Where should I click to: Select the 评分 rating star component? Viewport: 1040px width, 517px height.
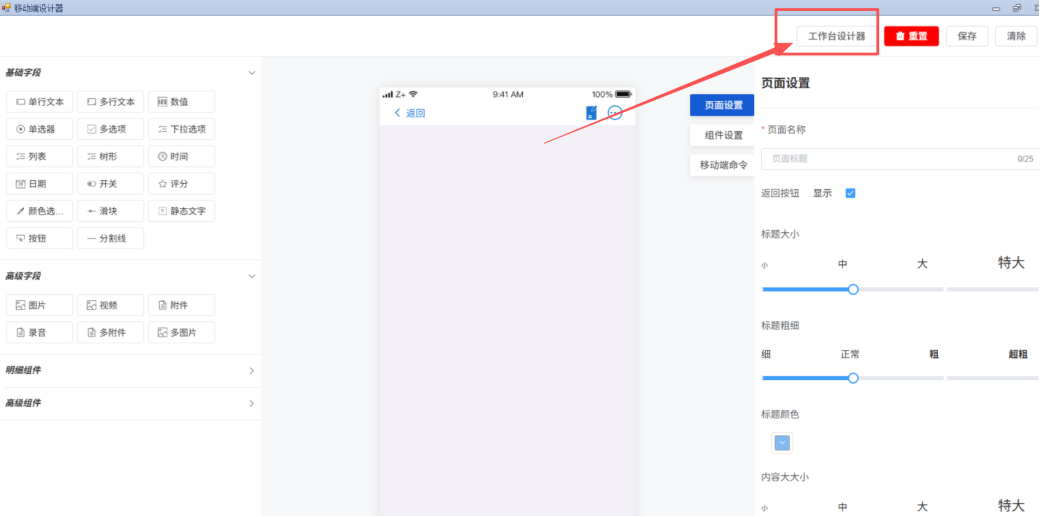point(181,184)
